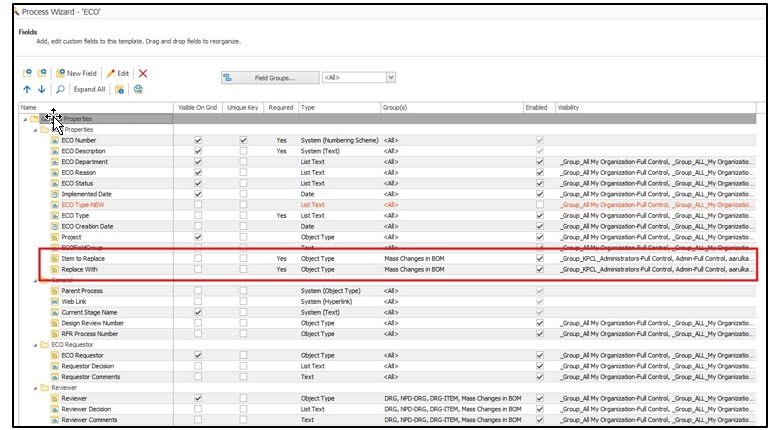This screenshot has width=777, height=430.
Task: Toggle Visible On Grid for ECO Number
Action: (x=198, y=140)
